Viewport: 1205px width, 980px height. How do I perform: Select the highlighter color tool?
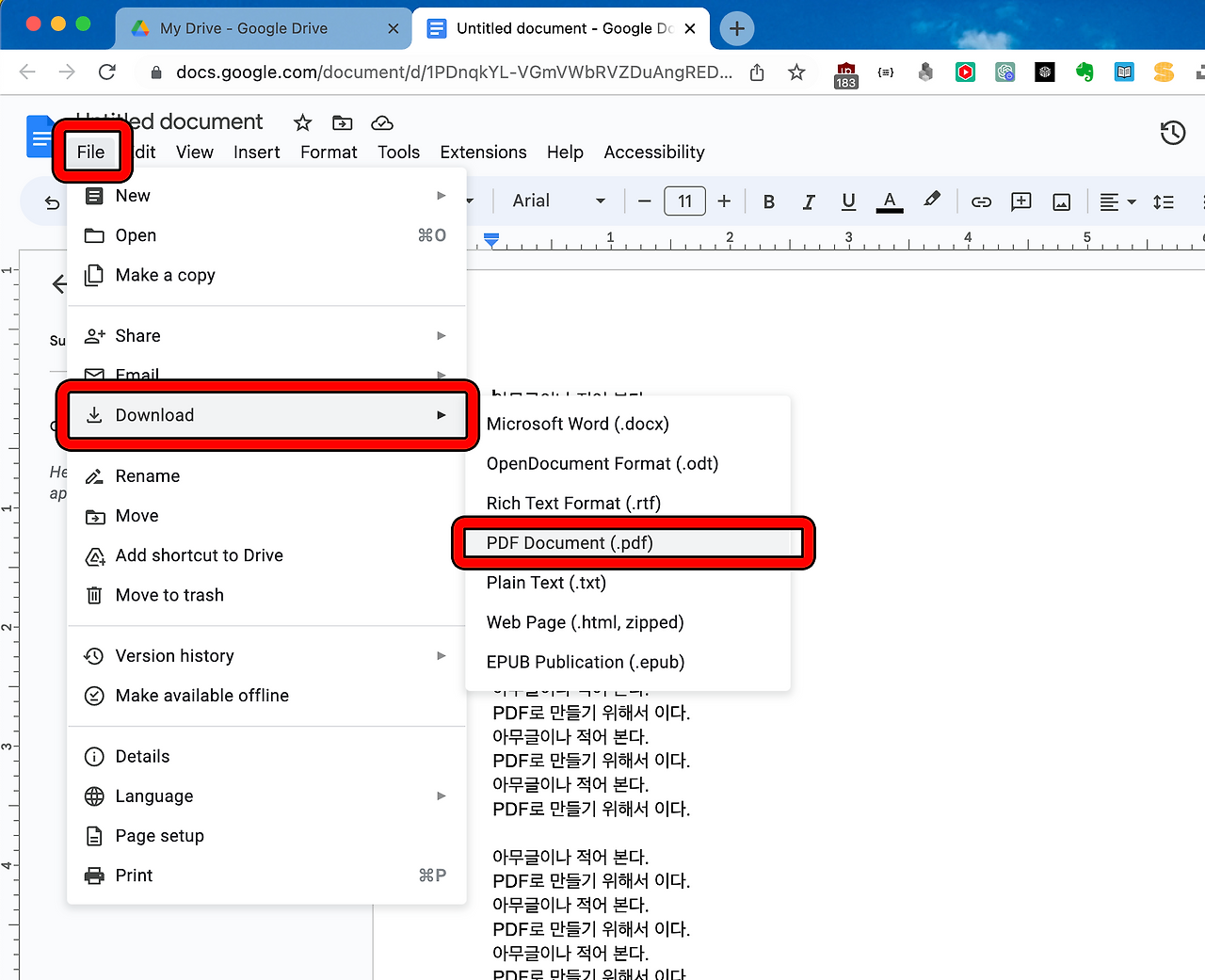[932, 201]
